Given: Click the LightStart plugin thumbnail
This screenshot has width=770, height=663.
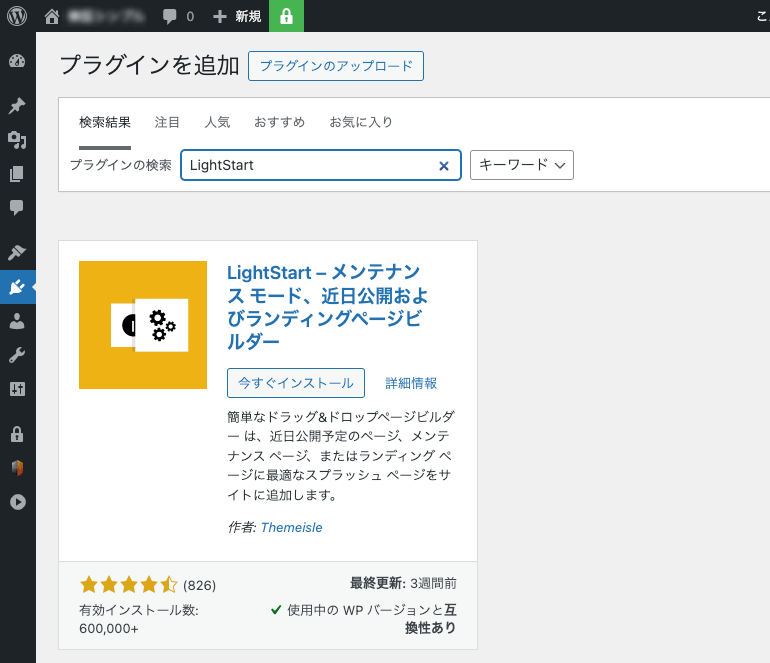Looking at the screenshot, I should 143,325.
